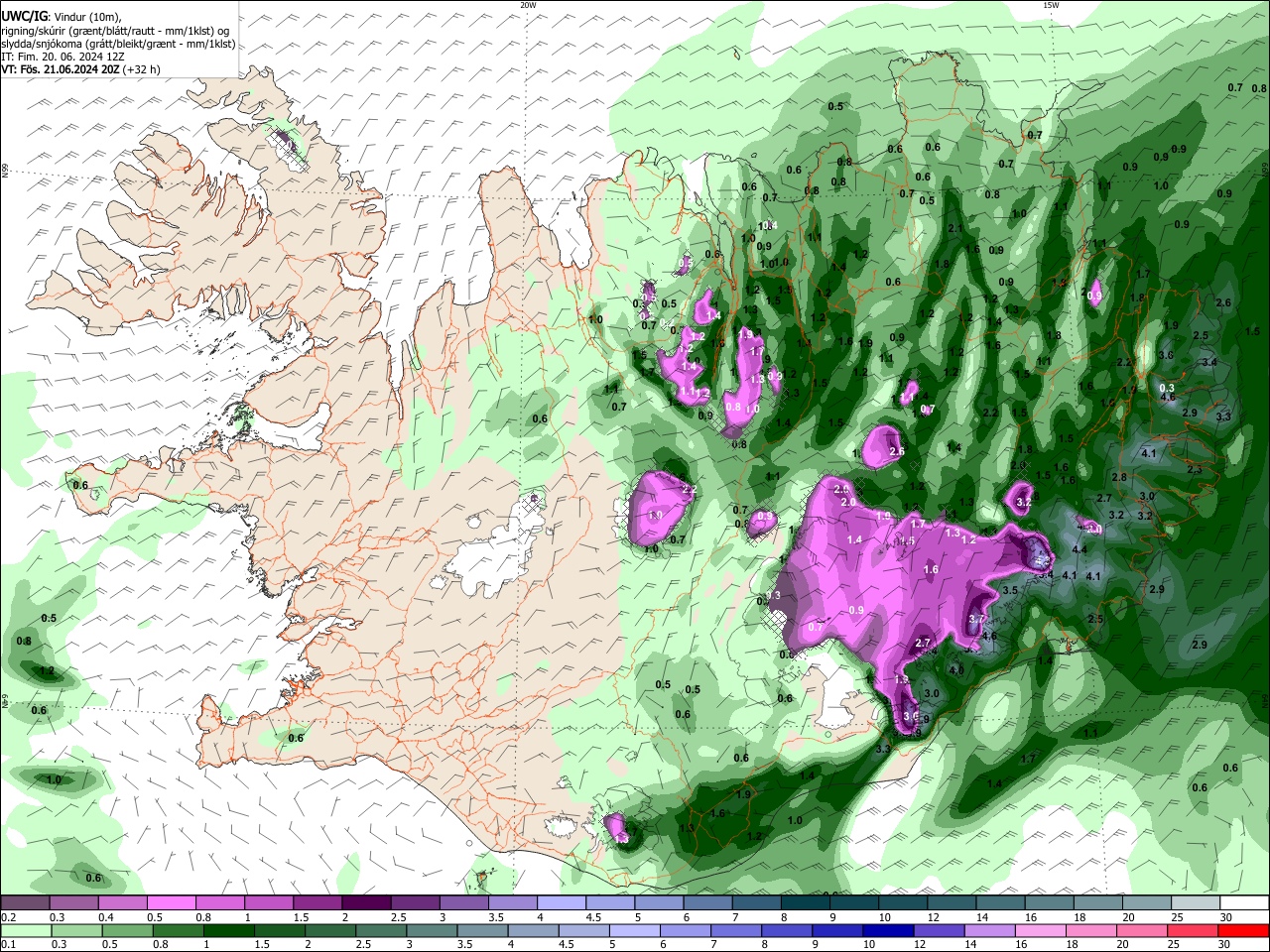
Task: Select deep blue swatch between 10 and 12
Action: tap(889, 930)
